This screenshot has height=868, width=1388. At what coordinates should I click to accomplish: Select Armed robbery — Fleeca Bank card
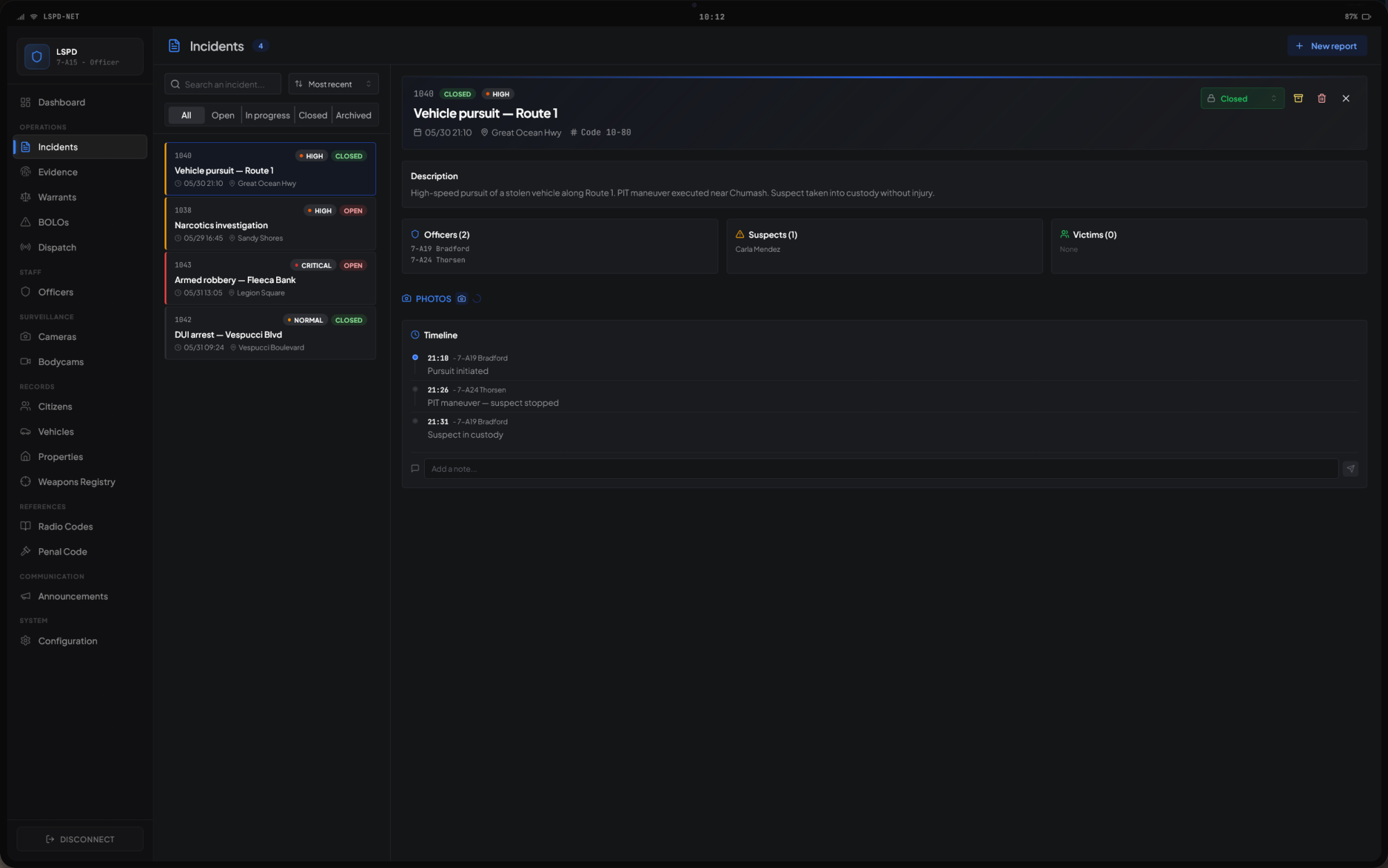click(271, 278)
